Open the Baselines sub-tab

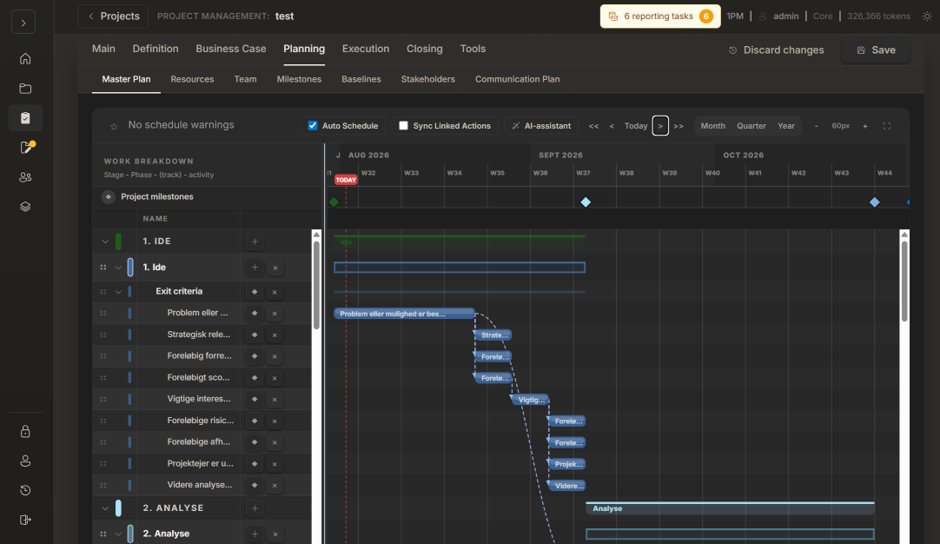point(361,79)
